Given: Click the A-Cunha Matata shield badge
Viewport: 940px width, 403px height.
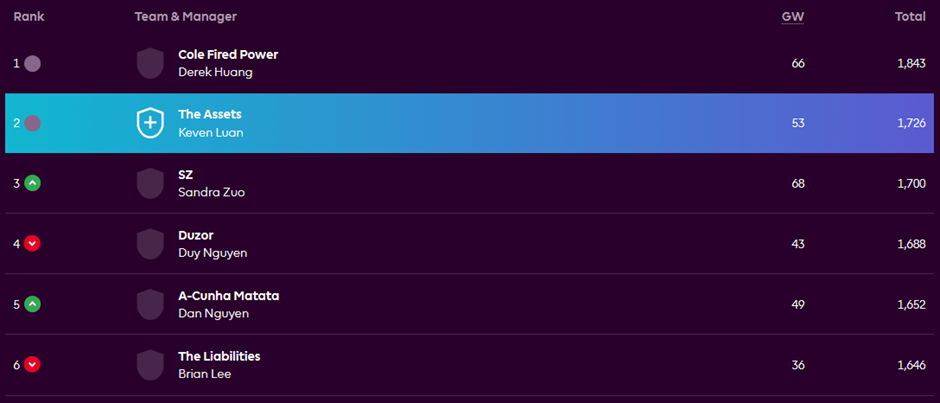Looking at the screenshot, I should [150, 305].
